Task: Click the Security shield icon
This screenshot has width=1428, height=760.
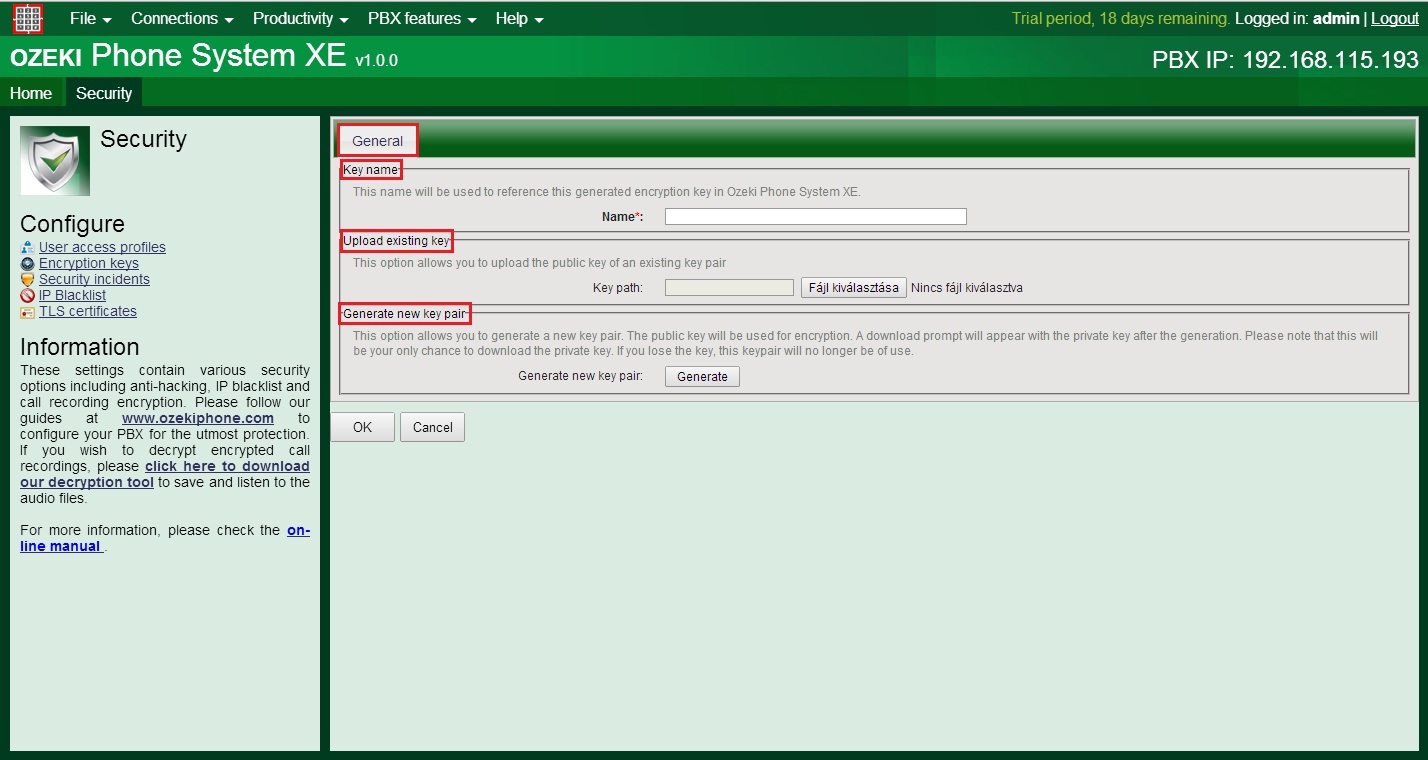Action: pyautogui.click(x=55, y=160)
